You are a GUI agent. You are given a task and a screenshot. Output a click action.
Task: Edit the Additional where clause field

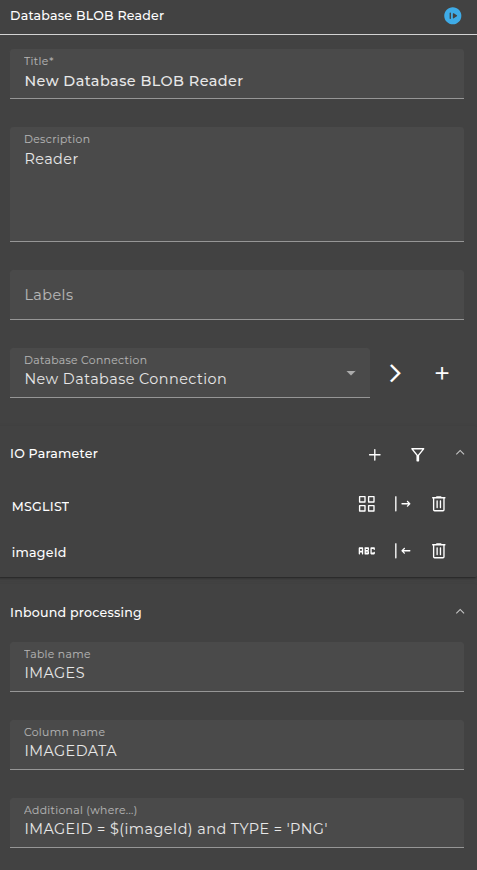click(x=237, y=823)
